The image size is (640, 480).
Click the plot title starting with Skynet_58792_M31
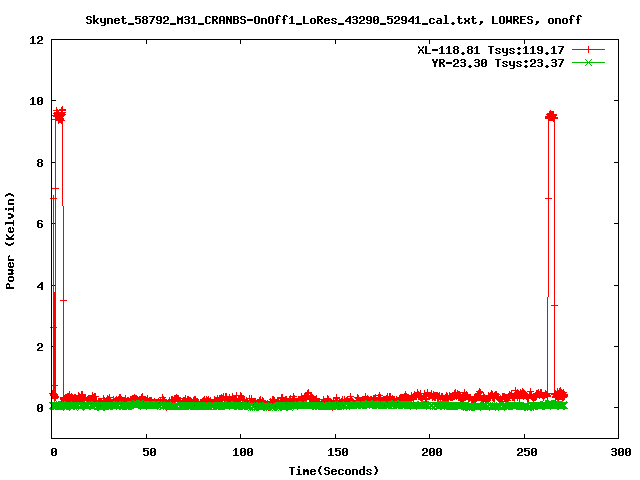pos(333,20)
